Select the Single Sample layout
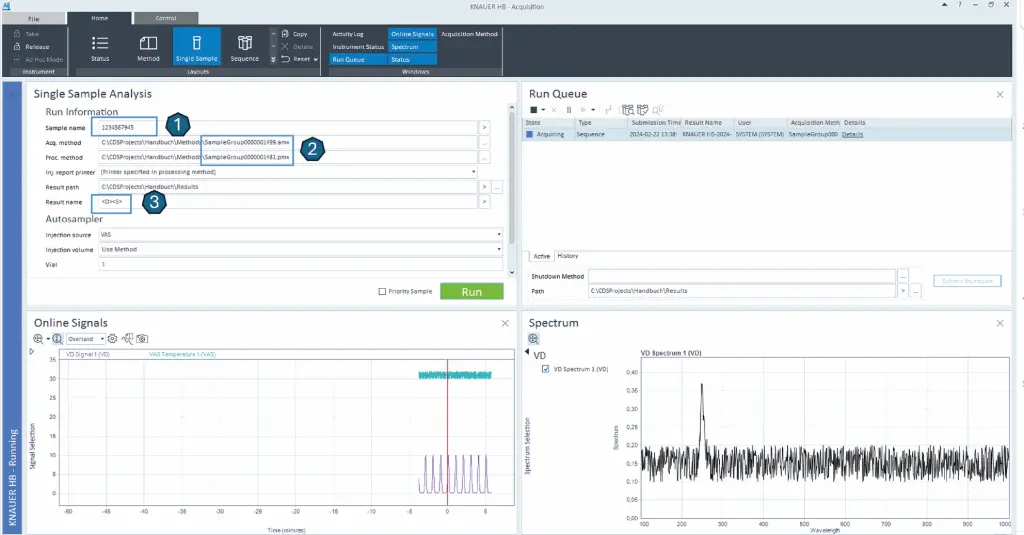 coord(197,48)
